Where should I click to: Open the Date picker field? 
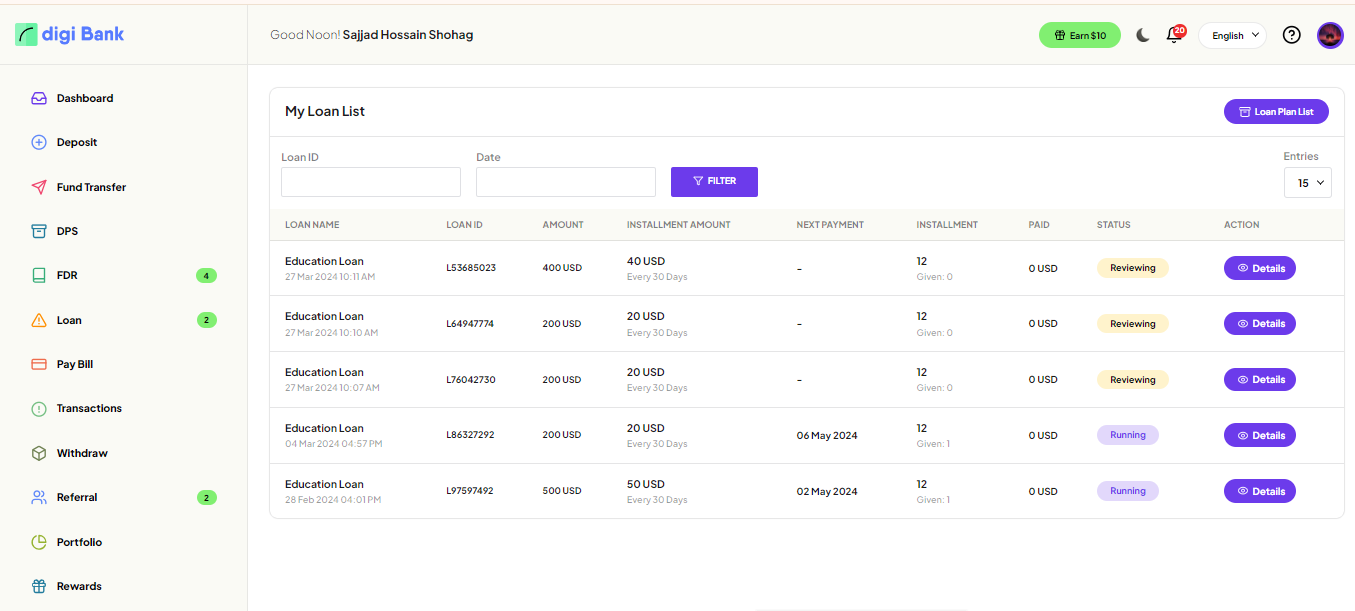pos(565,182)
